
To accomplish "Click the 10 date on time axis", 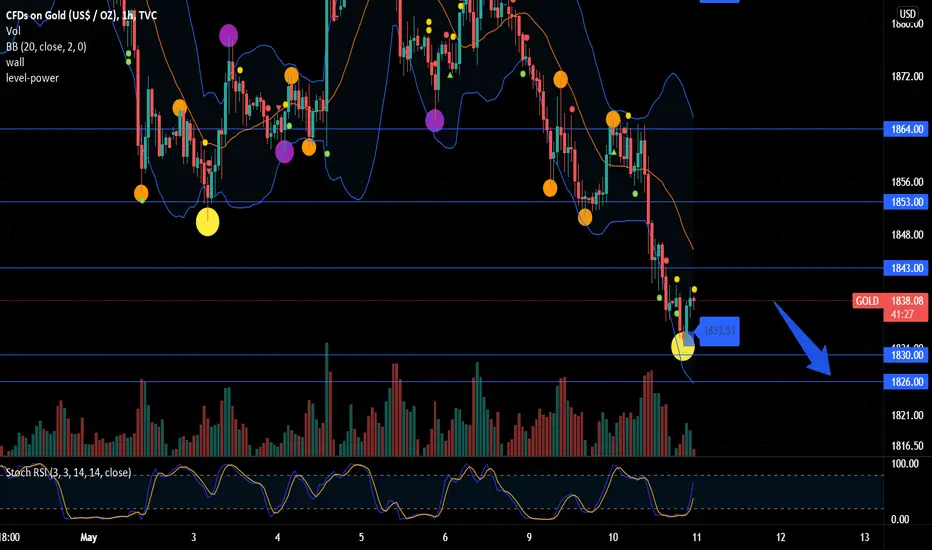I will 613,538.
